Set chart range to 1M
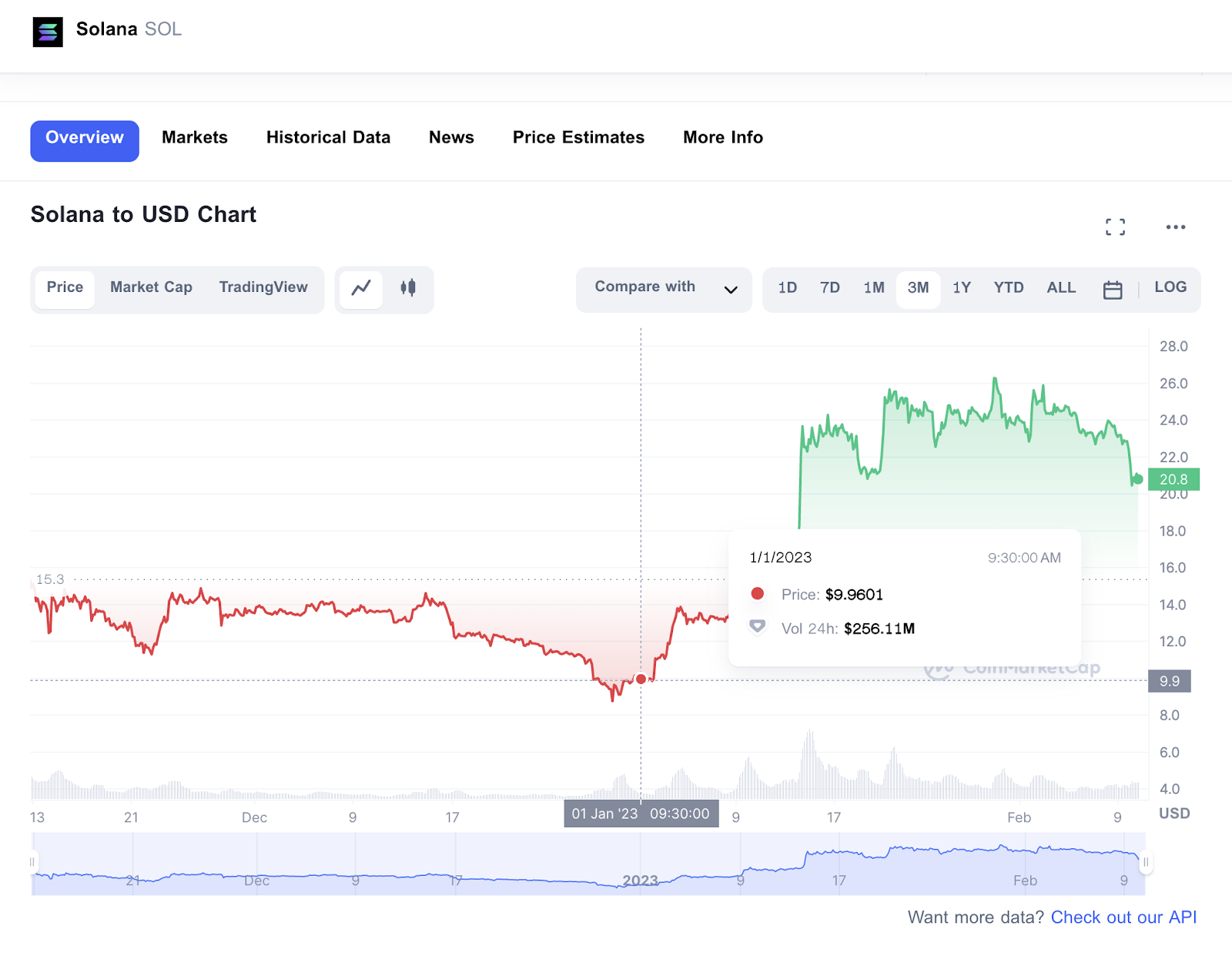Screen dimensions: 1232x956 [874, 288]
